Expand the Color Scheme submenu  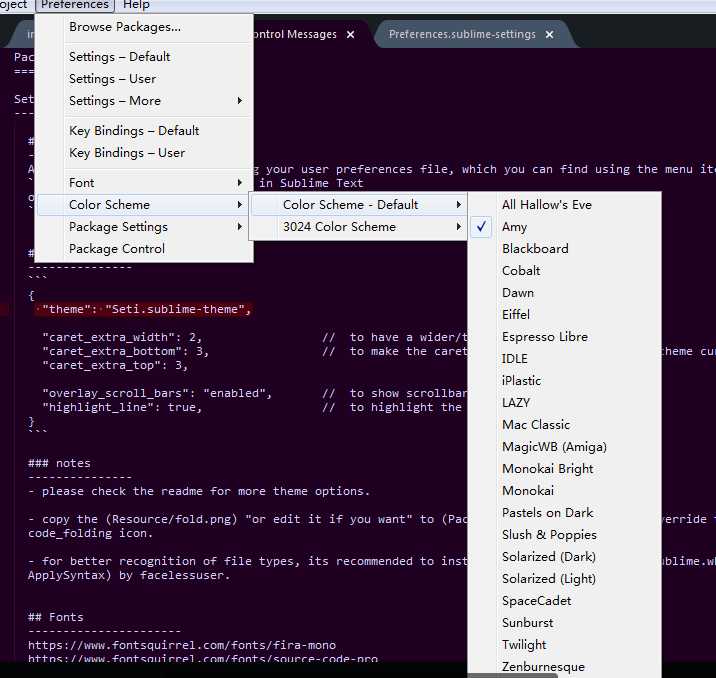point(144,205)
